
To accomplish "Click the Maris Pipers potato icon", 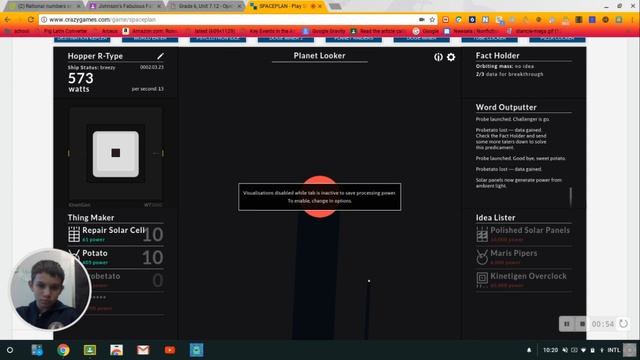I will click(482, 257).
